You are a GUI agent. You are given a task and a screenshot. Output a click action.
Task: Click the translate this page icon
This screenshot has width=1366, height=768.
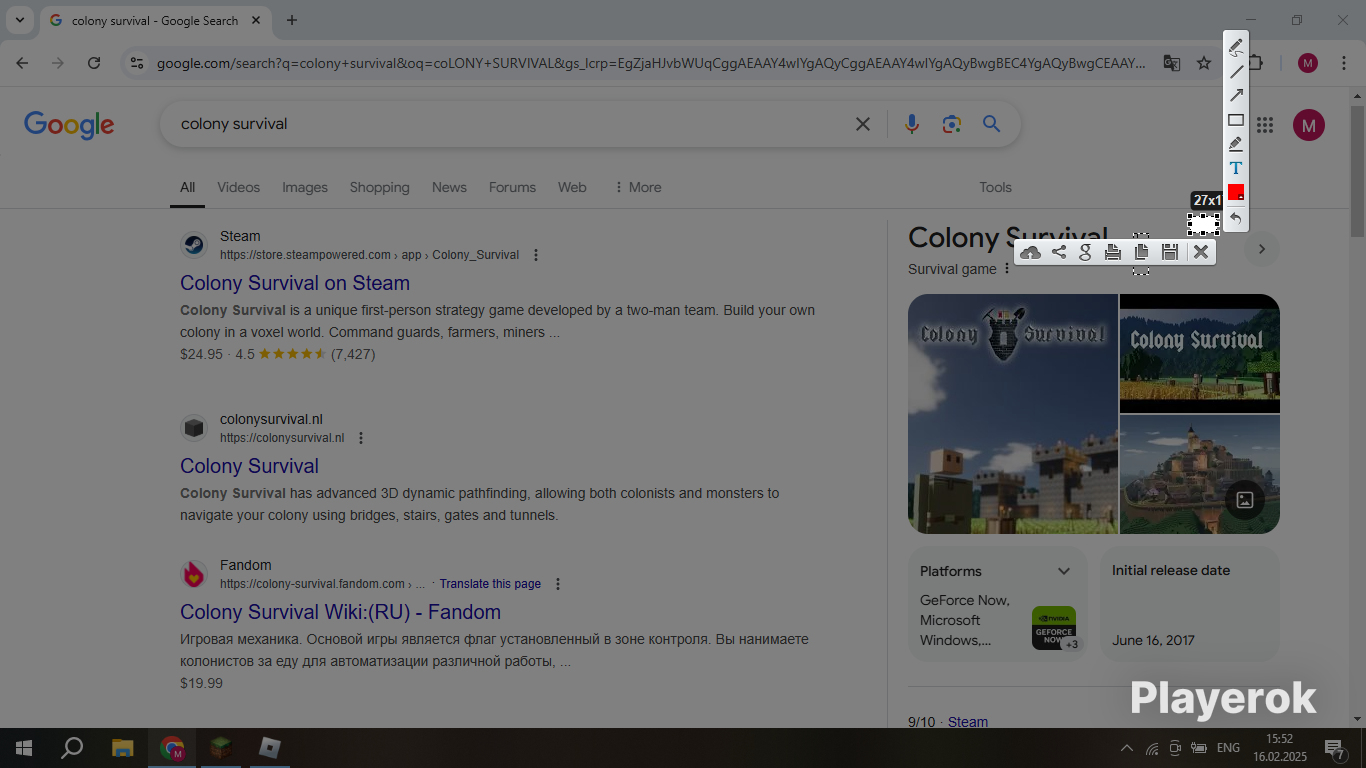[x=1172, y=63]
